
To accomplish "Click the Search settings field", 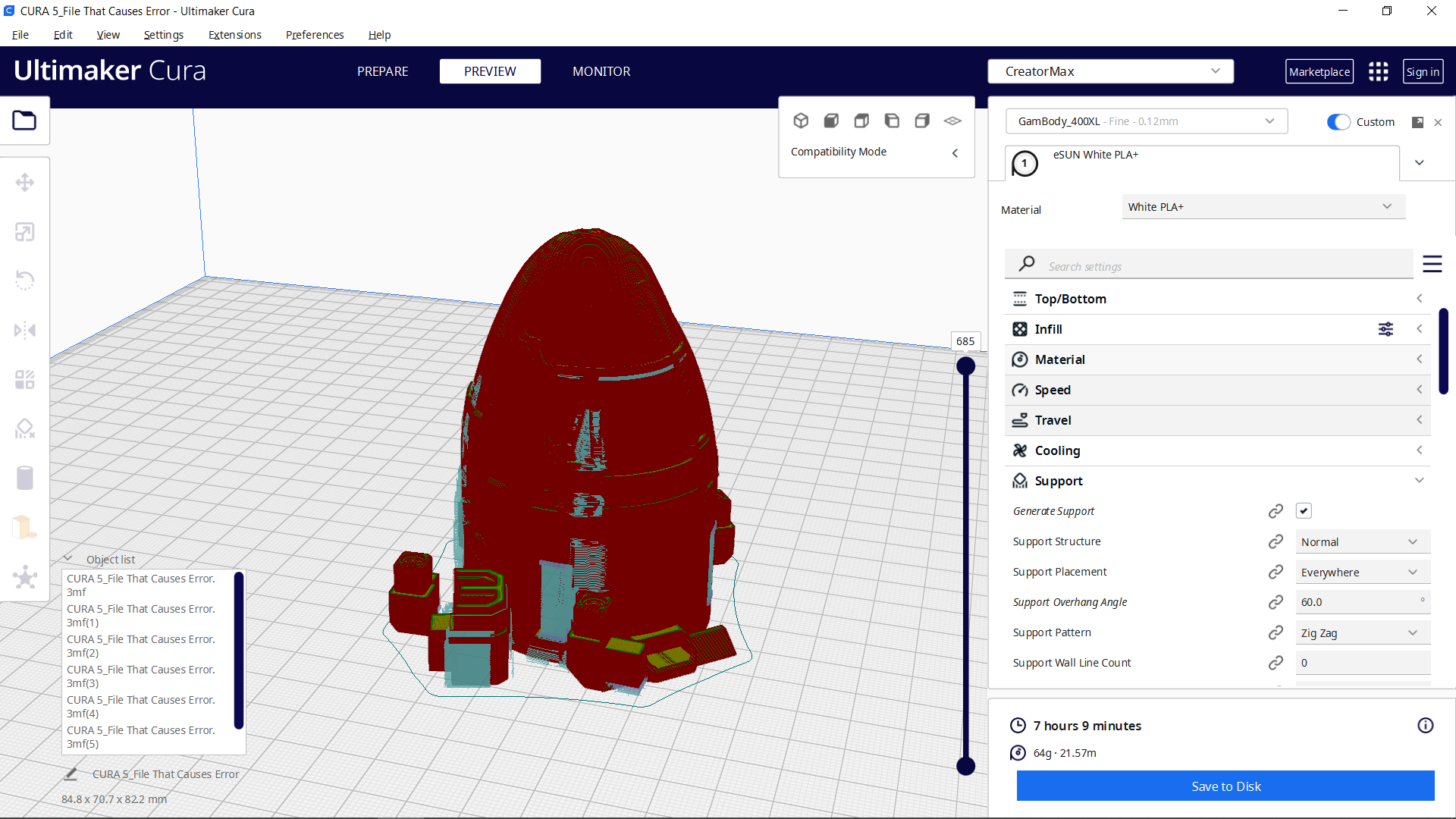I will click(x=1209, y=264).
